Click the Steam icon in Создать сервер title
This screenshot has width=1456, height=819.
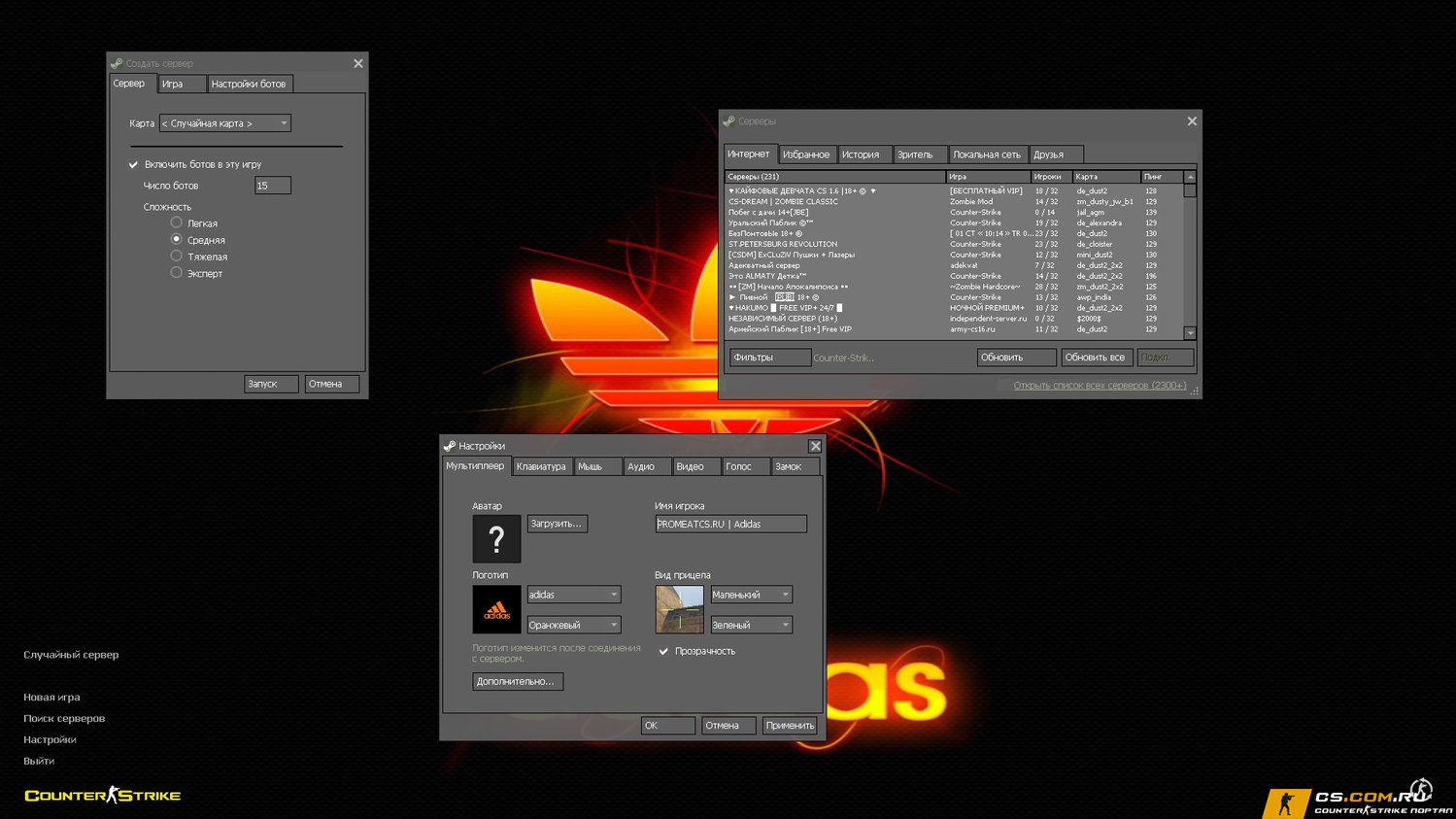pos(117,63)
